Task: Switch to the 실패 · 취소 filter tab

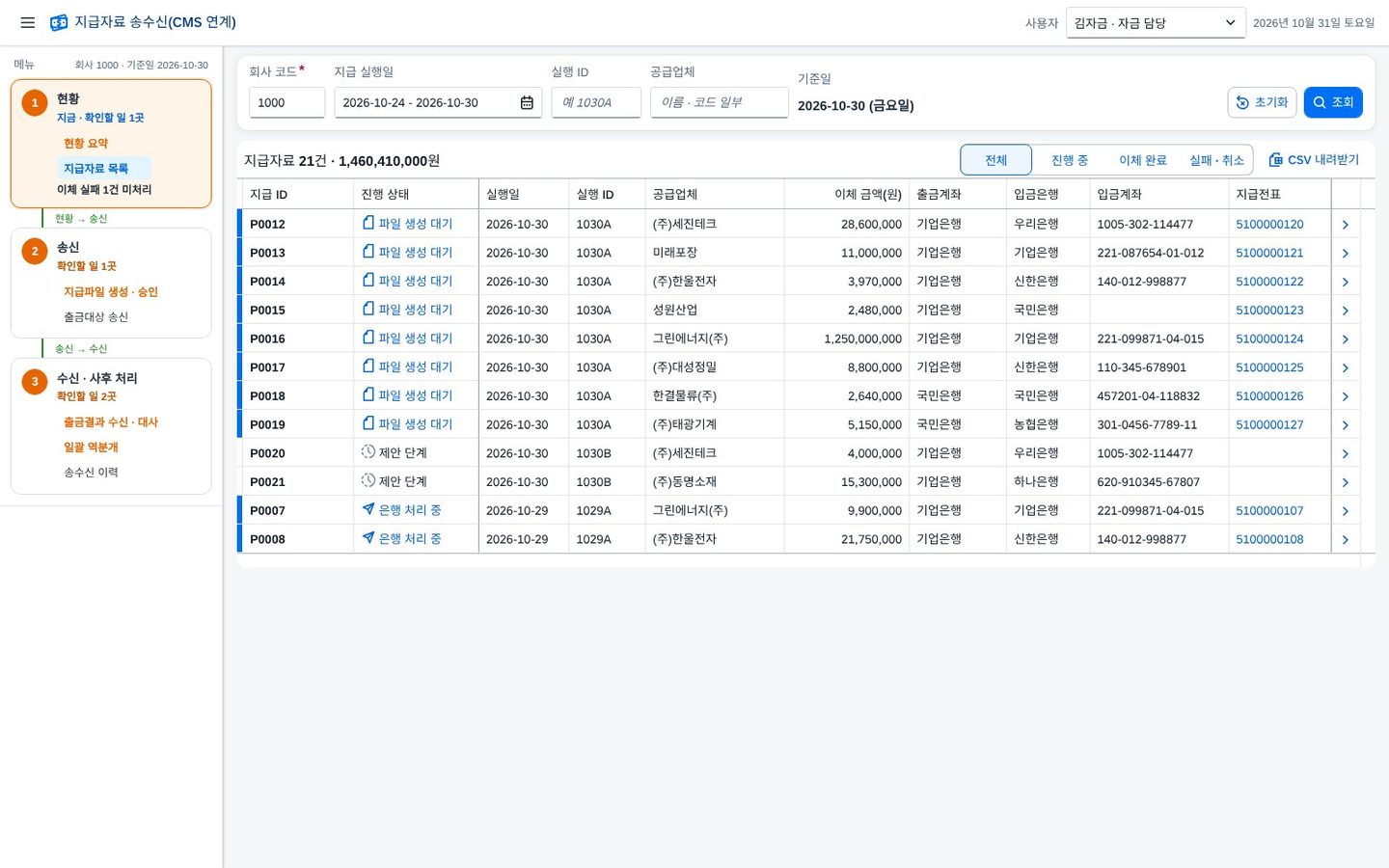Action: (1217, 160)
